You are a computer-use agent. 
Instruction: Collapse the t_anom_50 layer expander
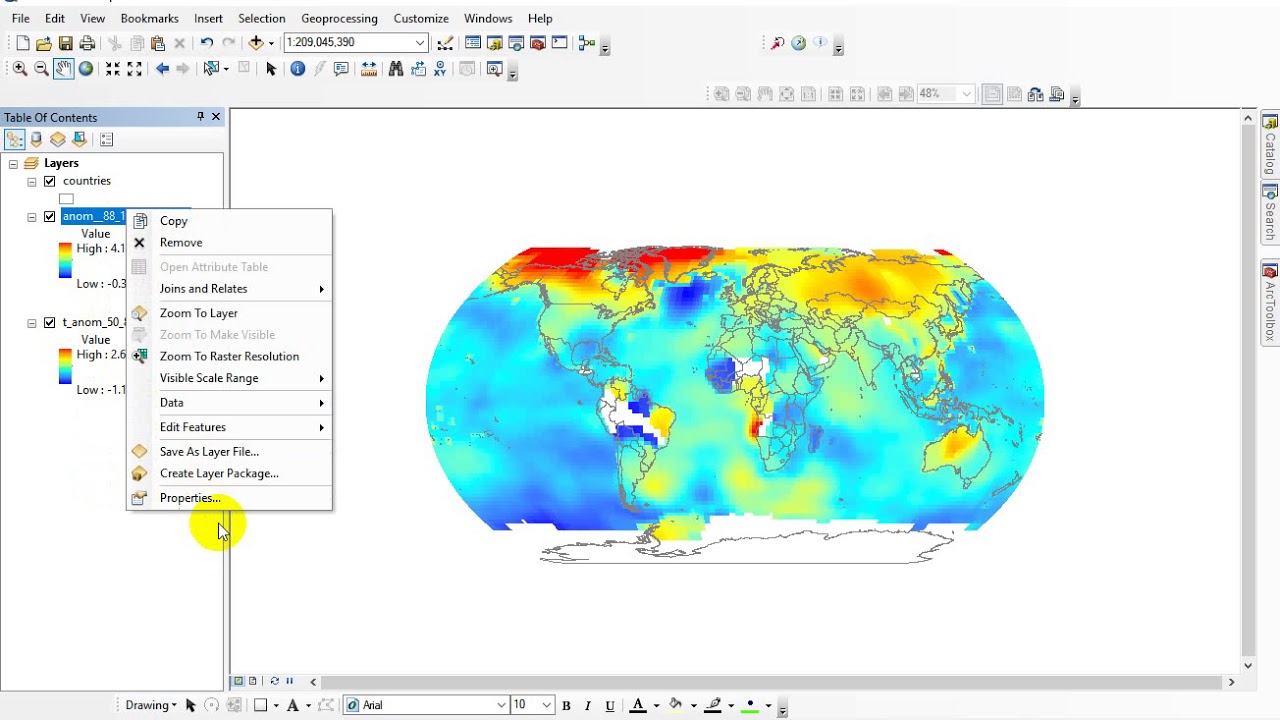pos(32,322)
